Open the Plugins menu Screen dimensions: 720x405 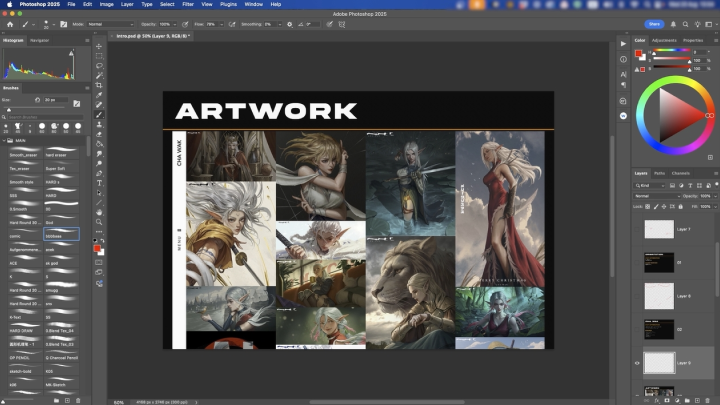[x=228, y=4]
